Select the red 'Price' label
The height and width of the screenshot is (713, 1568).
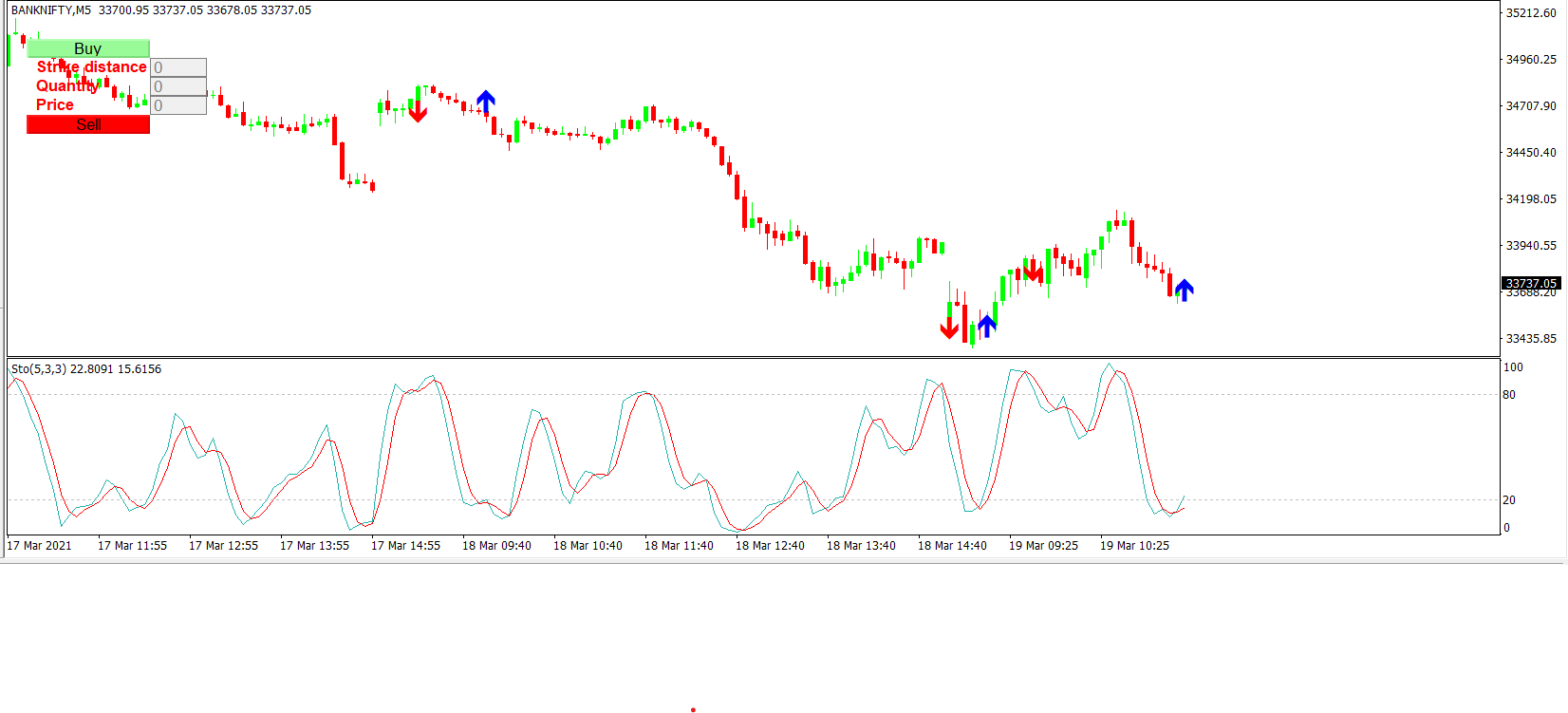click(x=55, y=105)
